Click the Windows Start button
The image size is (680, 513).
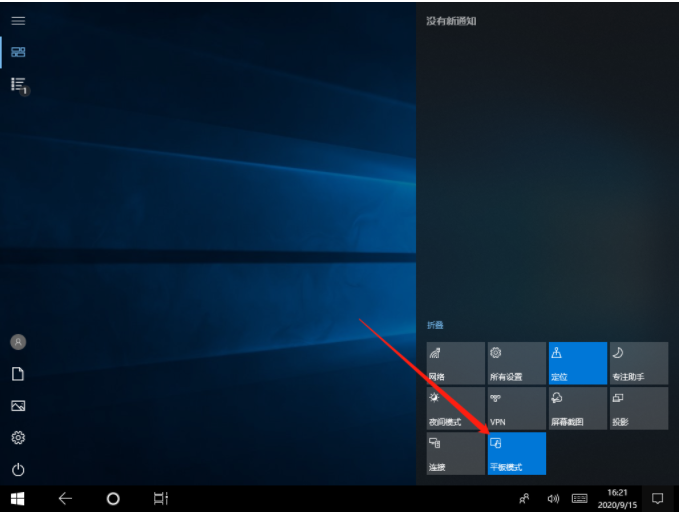coord(17,499)
